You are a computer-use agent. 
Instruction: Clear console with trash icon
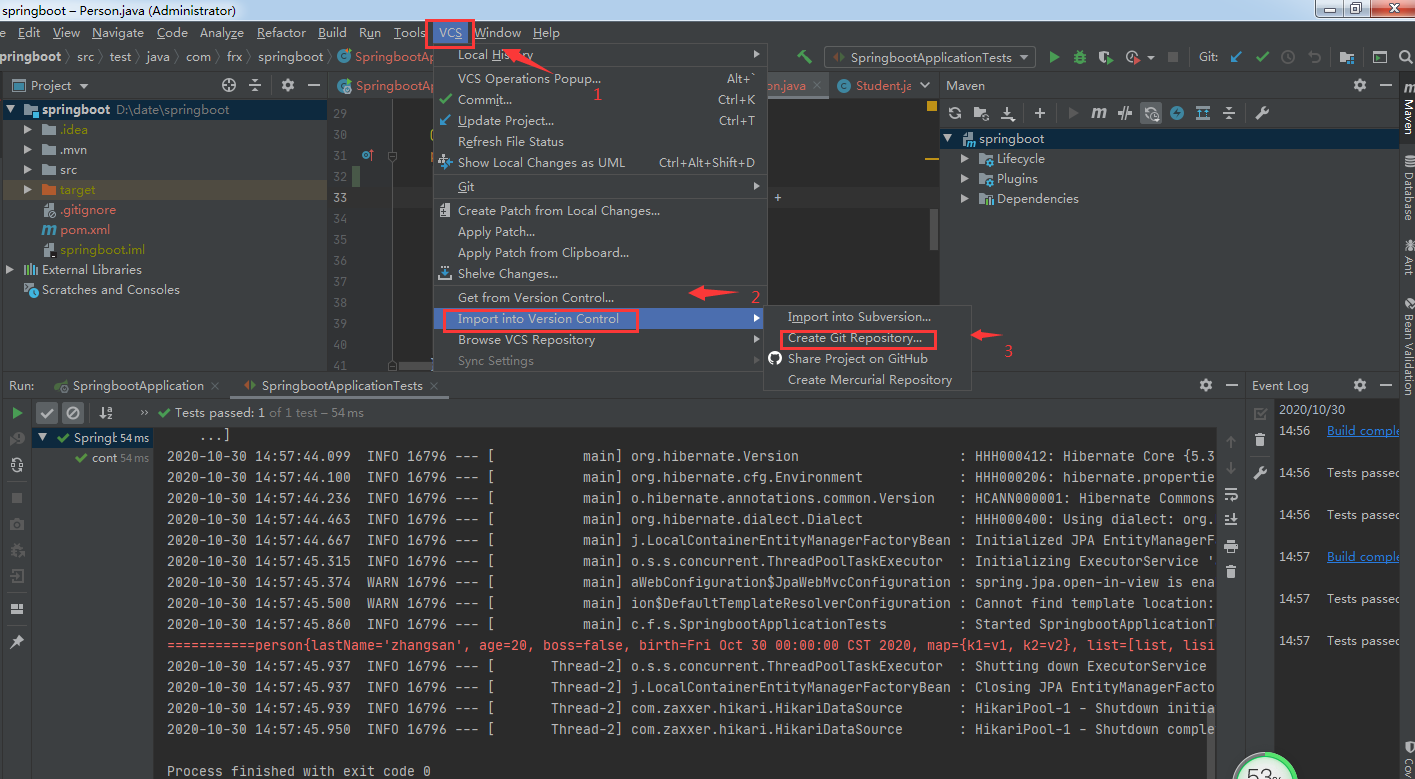click(x=1231, y=571)
